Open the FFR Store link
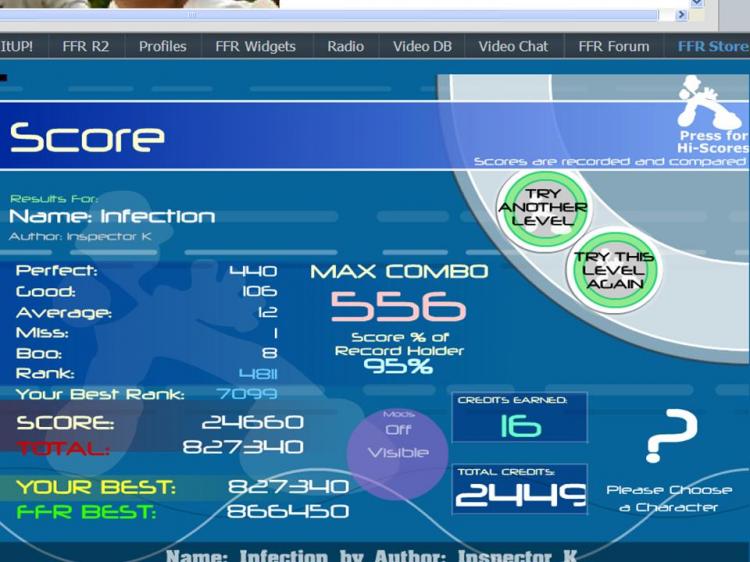750x562 pixels. [x=712, y=46]
